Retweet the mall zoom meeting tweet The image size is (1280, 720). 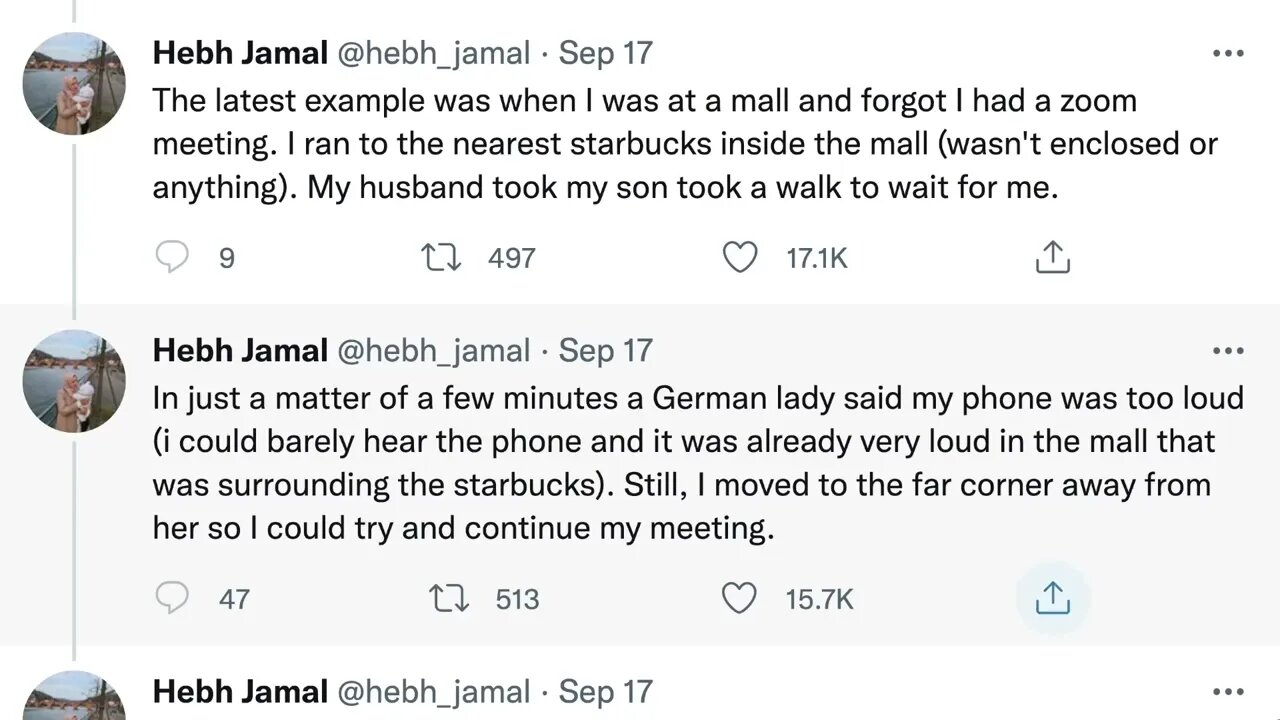coord(441,258)
